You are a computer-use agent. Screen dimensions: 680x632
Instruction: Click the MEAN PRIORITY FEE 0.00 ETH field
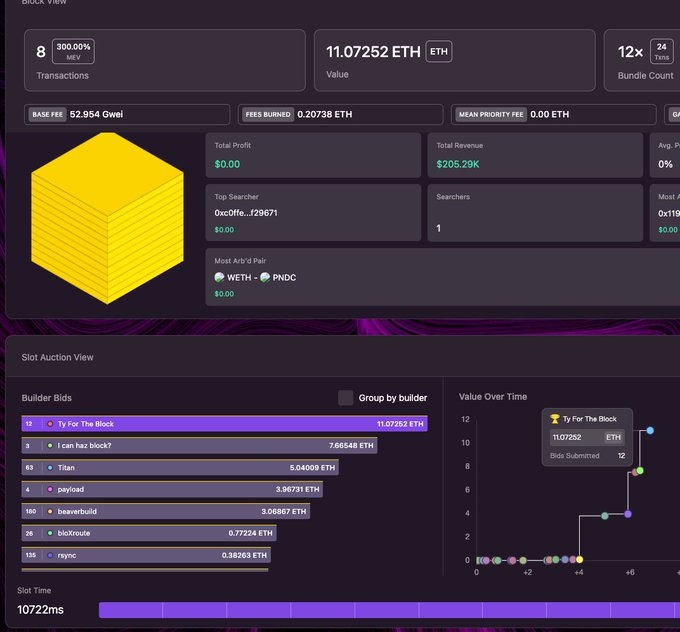coord(554,115)
